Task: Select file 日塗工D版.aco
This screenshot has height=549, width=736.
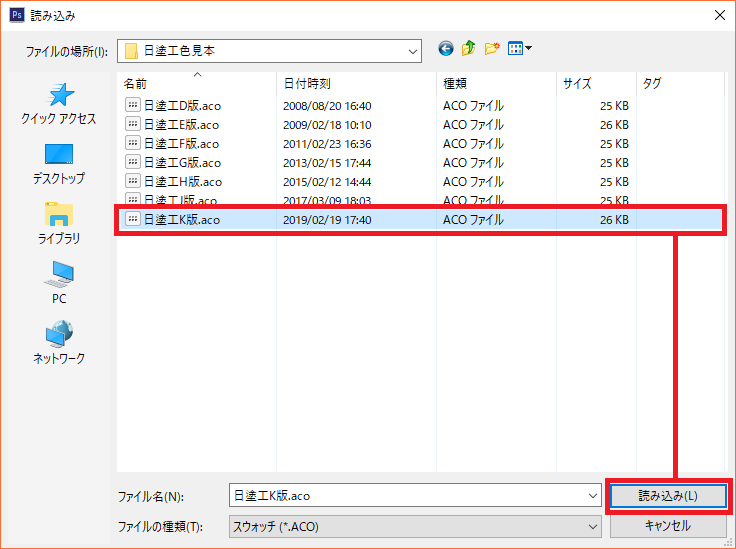Action: 182,106
